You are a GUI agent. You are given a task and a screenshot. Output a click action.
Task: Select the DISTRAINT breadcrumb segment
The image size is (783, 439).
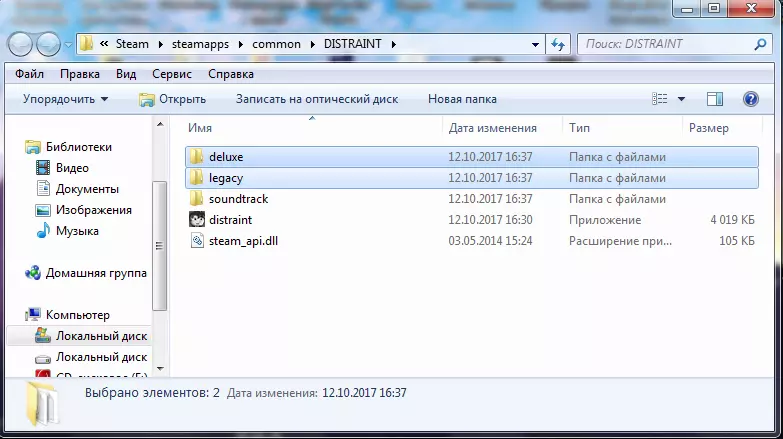[353, 44]
